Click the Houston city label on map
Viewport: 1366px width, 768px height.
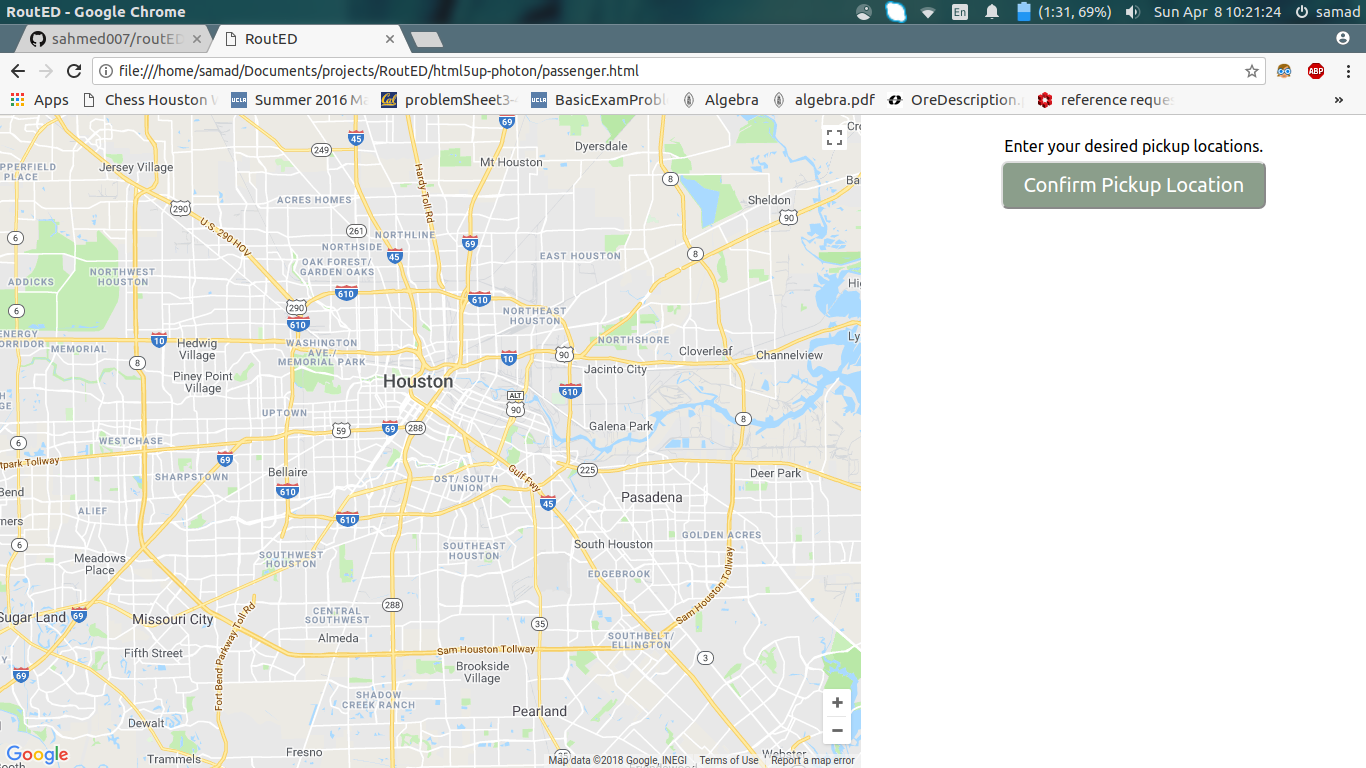point(418,381)
